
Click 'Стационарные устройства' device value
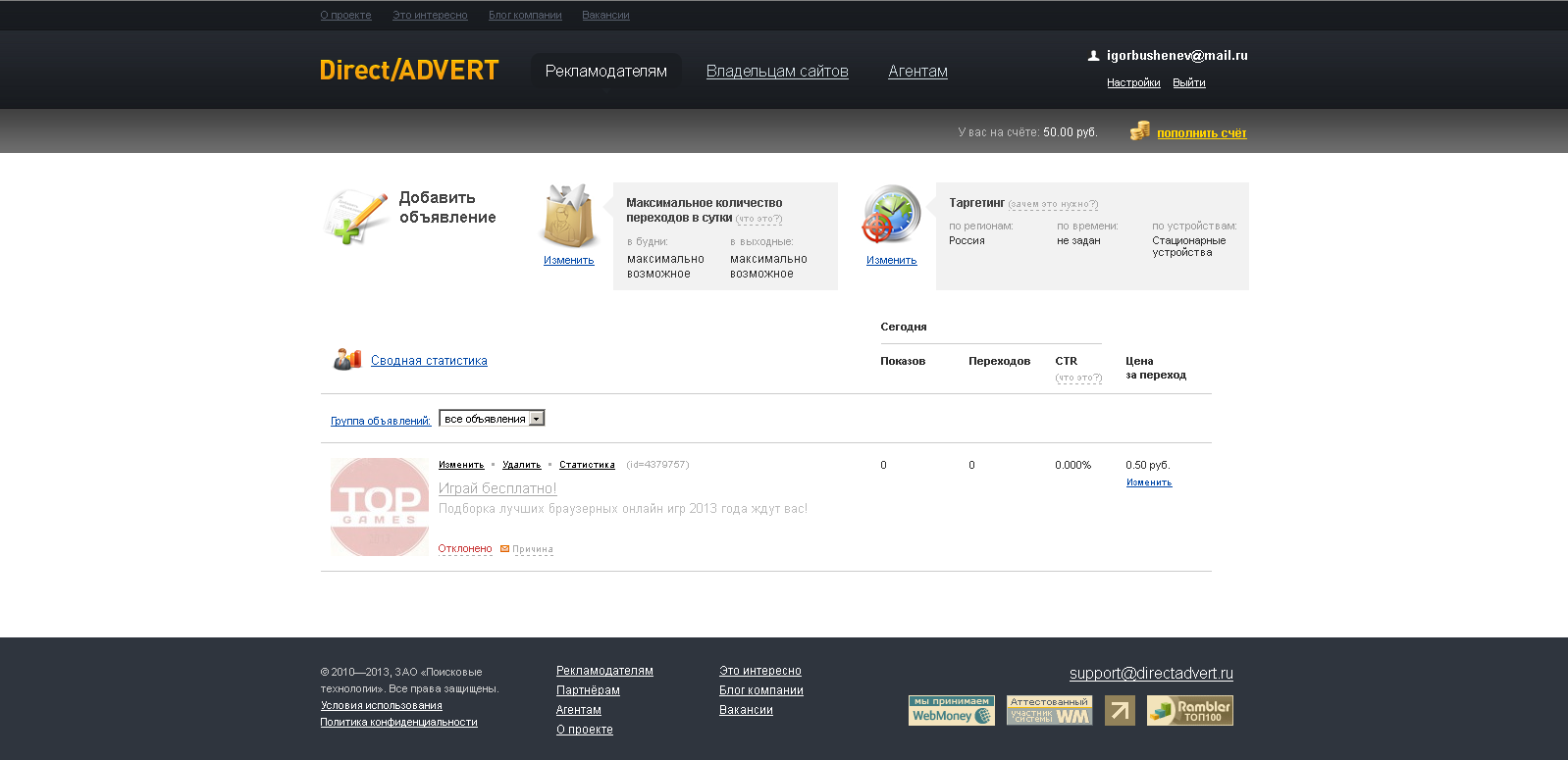point(1189,246)
